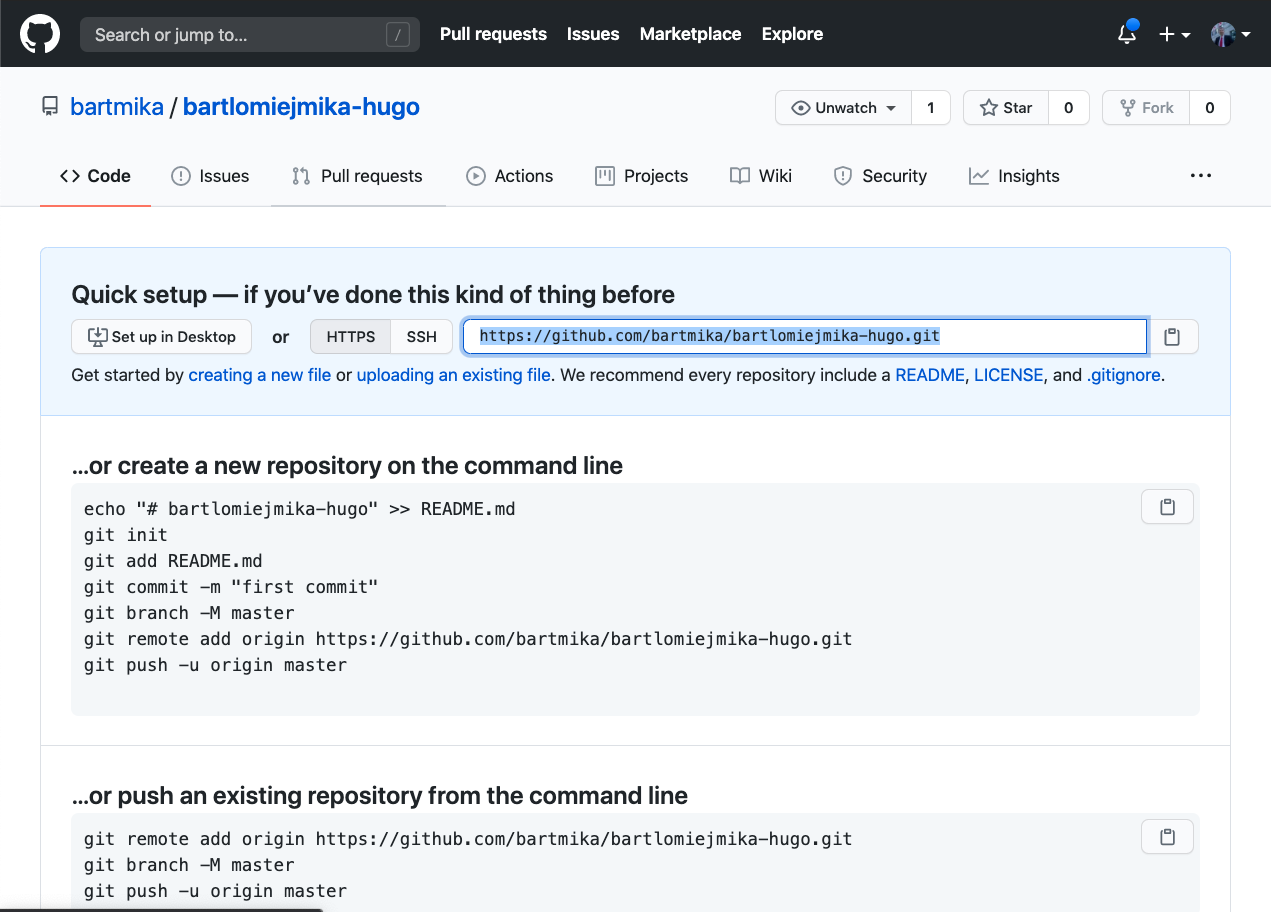This screenshot has height=912, width=1271.
Task: Open the user avatar menu
Action: point(1231,34)
